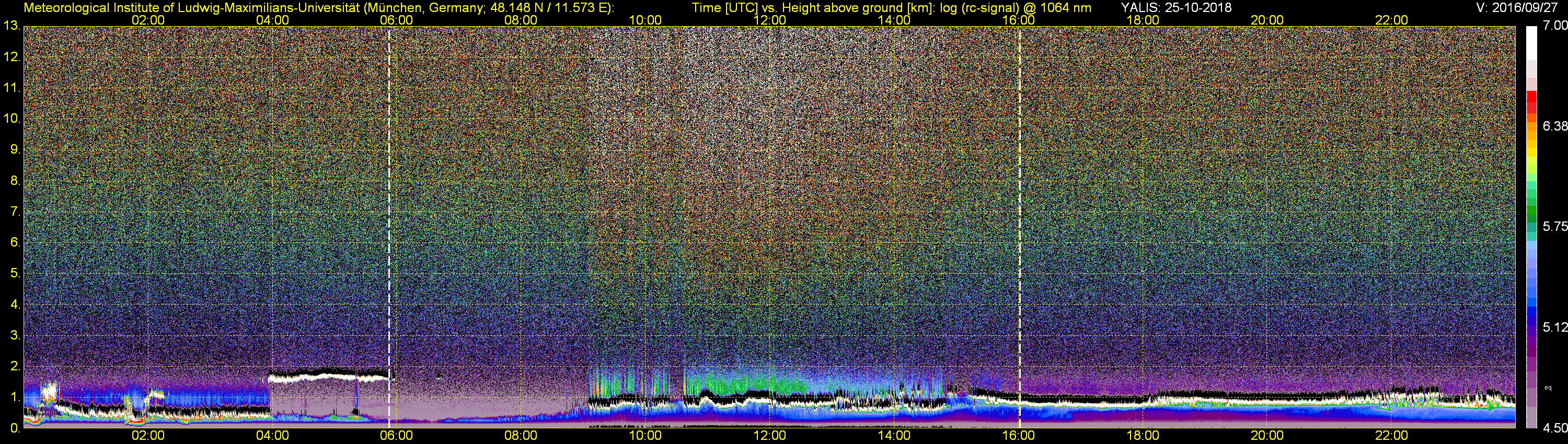Viewport: 1568px width, 444px height.
Task: Click the 12:00 label on the lower time axis
Action: (x=769, y=436)
